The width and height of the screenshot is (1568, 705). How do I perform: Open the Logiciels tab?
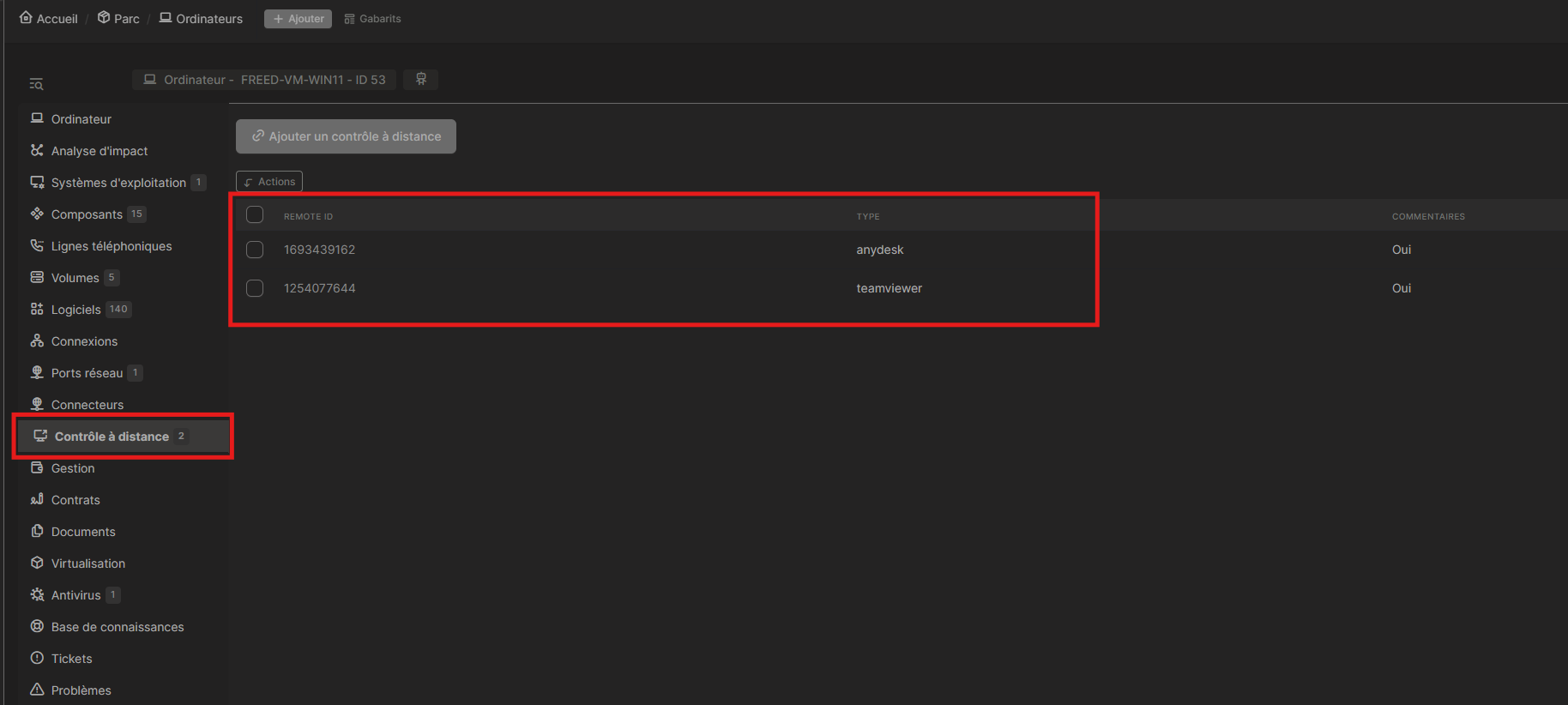[x=76, y=310]
